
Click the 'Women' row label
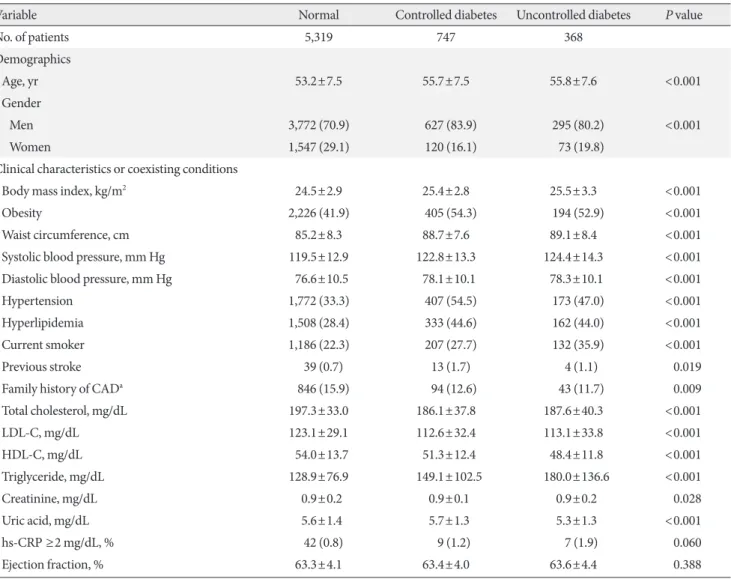pyautogui.click(x=30, y=147)
